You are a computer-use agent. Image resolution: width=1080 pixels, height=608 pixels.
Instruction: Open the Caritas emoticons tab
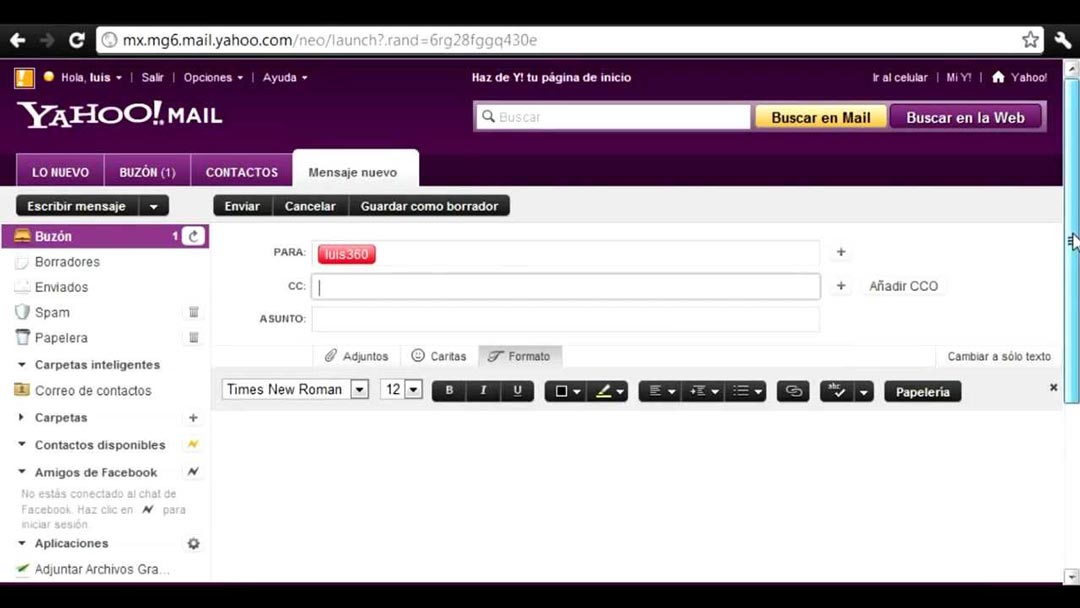pyautogui.click(x=439, y=356)
